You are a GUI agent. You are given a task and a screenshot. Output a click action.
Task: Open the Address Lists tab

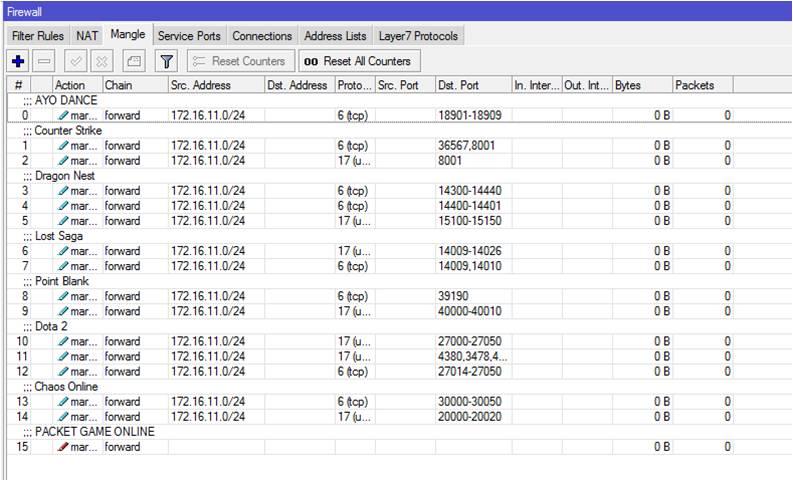[x=335, y=36]
